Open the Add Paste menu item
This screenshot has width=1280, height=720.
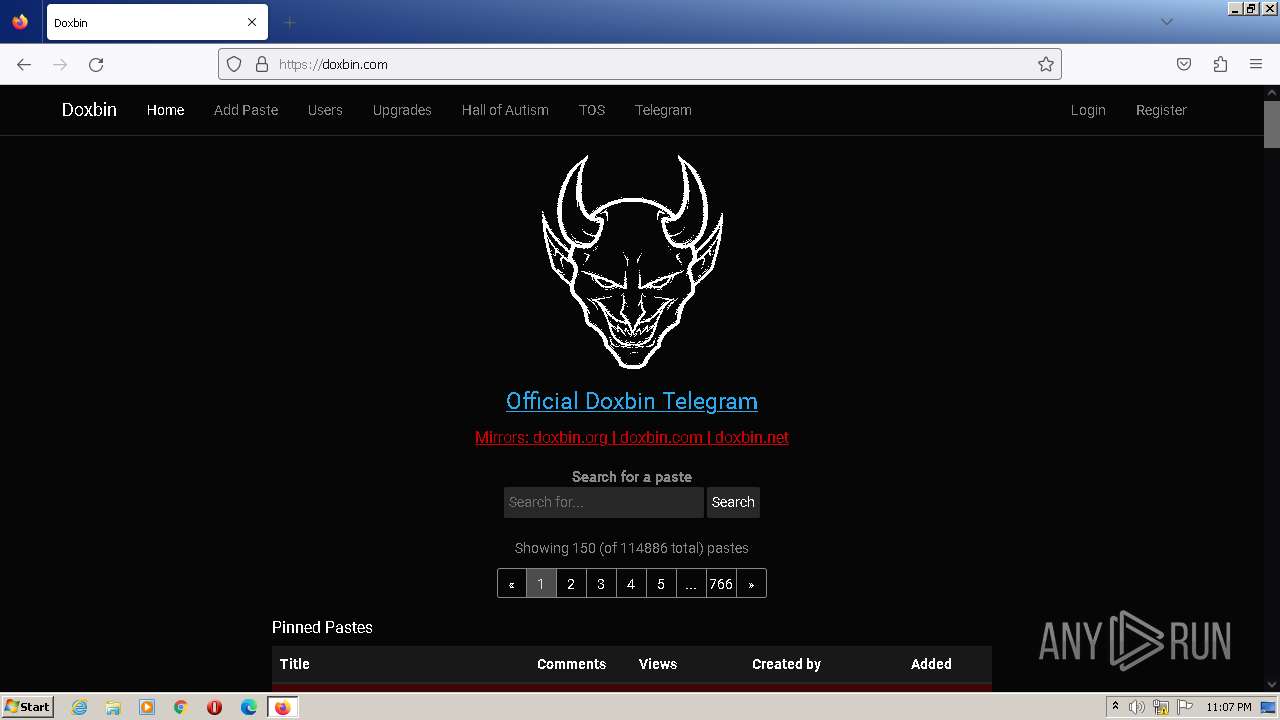tap(246, 110)
